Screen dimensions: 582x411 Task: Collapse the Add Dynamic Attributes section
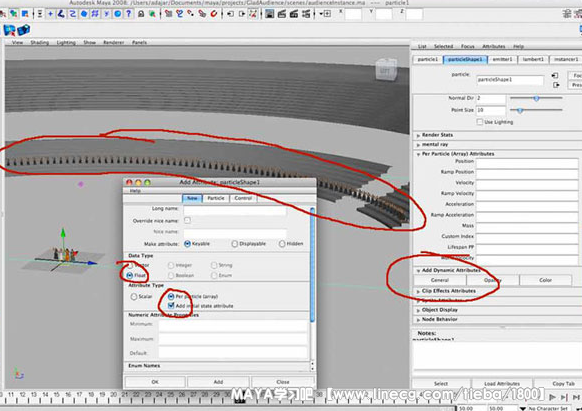pos(418,271)
